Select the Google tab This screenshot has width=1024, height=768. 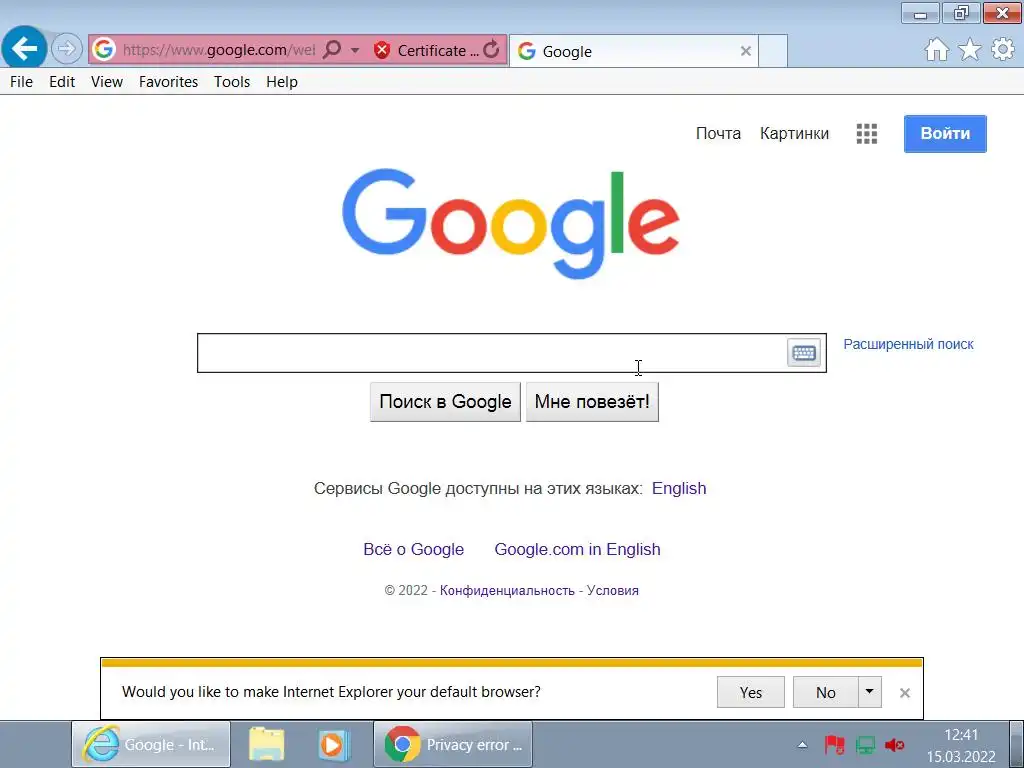633,51
